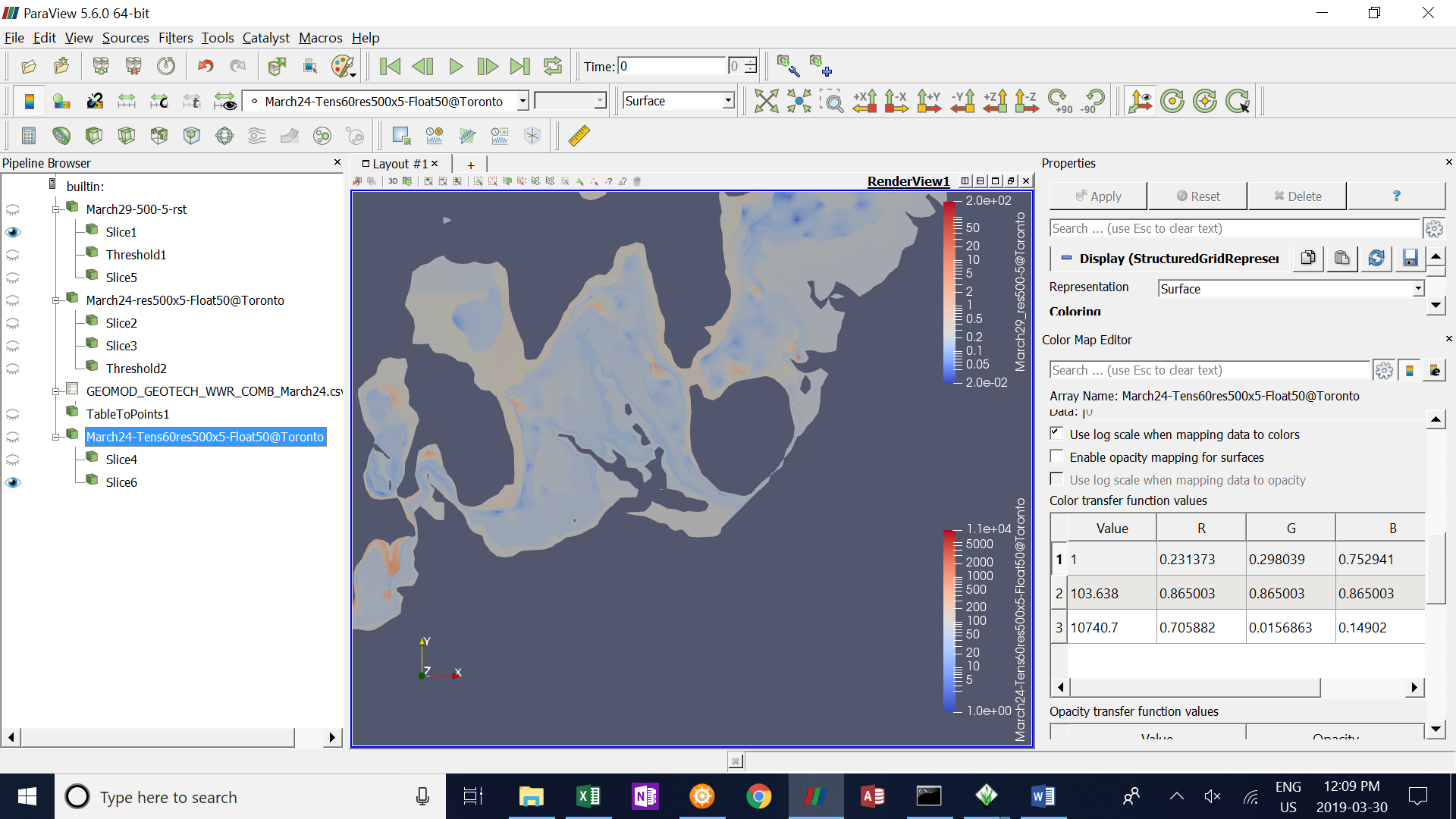This screenshot has width=1456, height=819.
Task: Collapse the Display section header
Action: [1066, 258]
